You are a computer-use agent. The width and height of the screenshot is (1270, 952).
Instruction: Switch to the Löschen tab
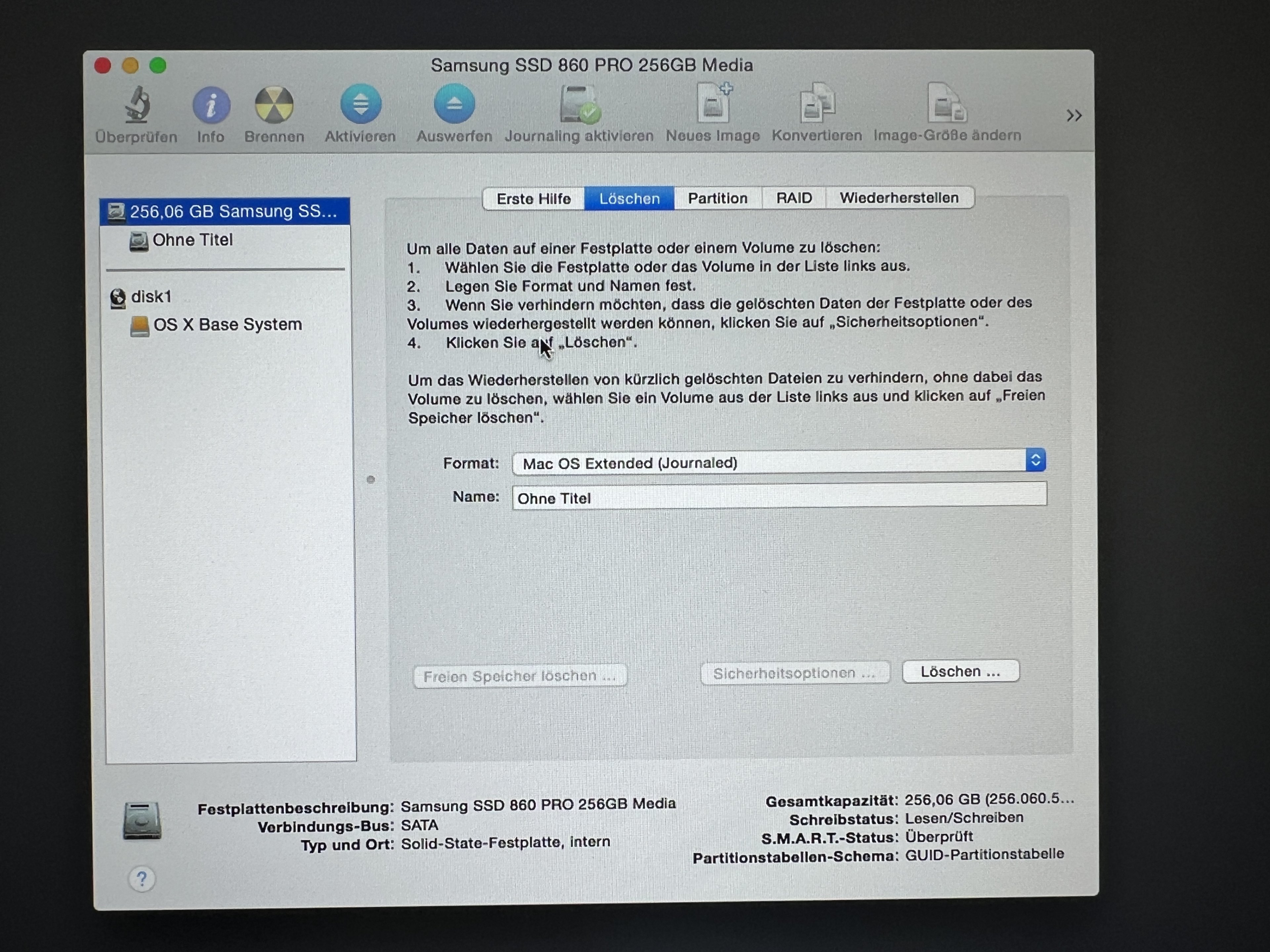[x=629, y=199]
